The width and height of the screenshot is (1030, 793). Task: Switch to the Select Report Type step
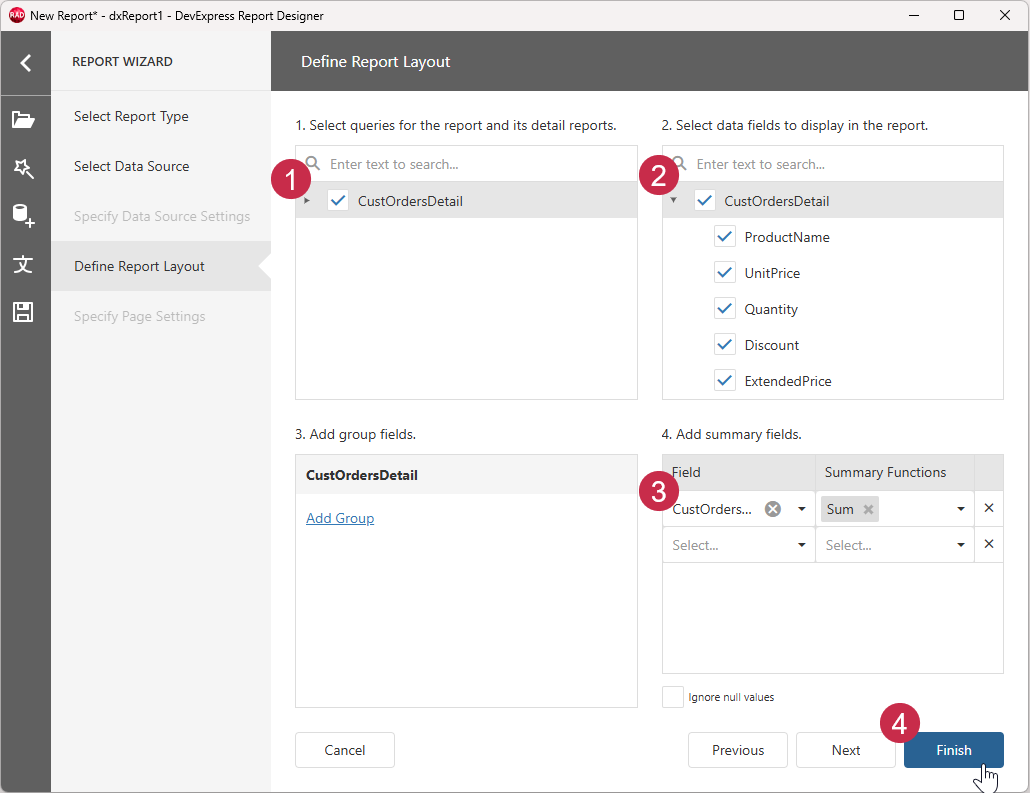click(x=131, y=116)
